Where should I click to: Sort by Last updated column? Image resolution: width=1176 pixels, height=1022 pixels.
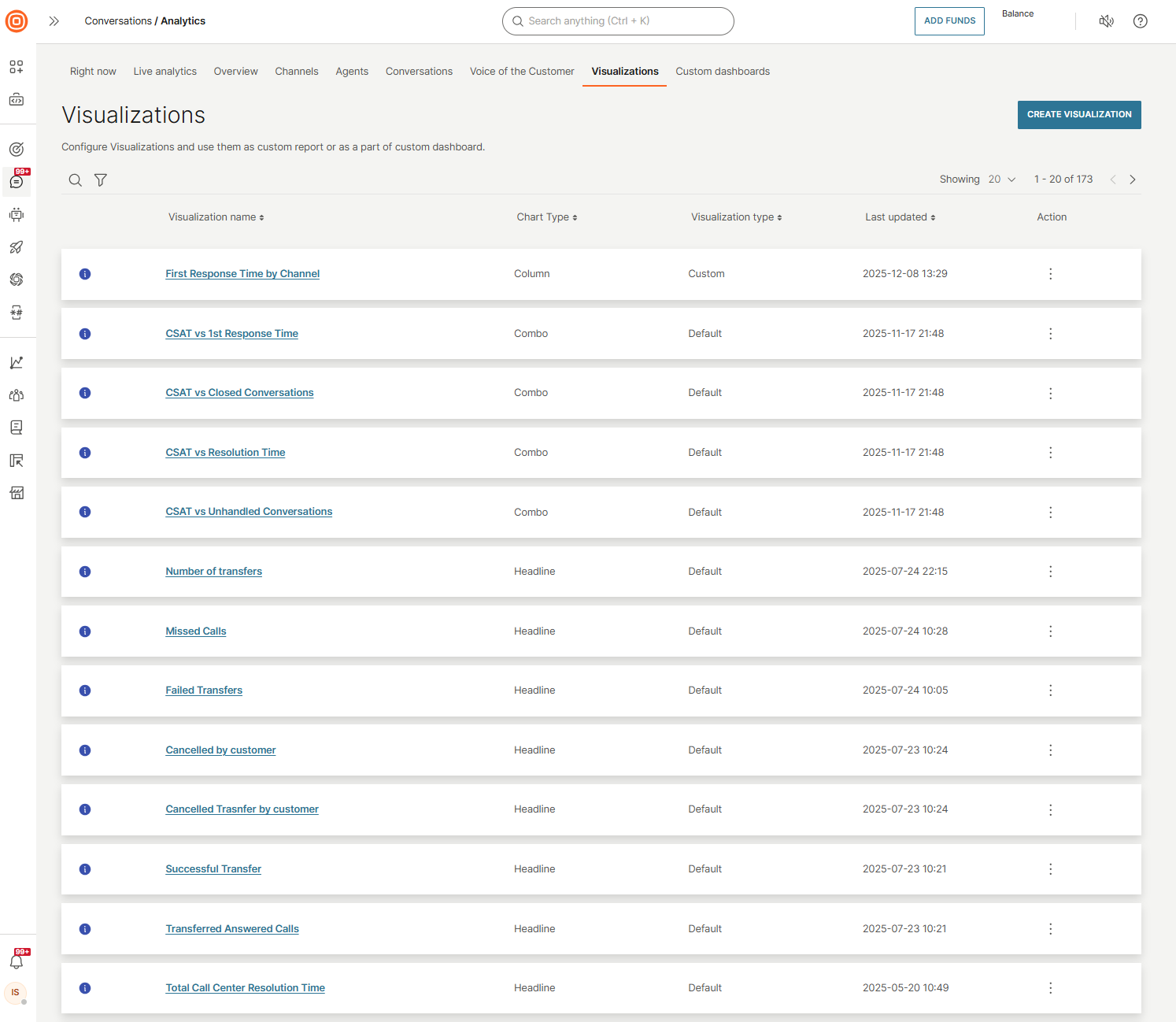pyautogui.click(x=900, y=217)
